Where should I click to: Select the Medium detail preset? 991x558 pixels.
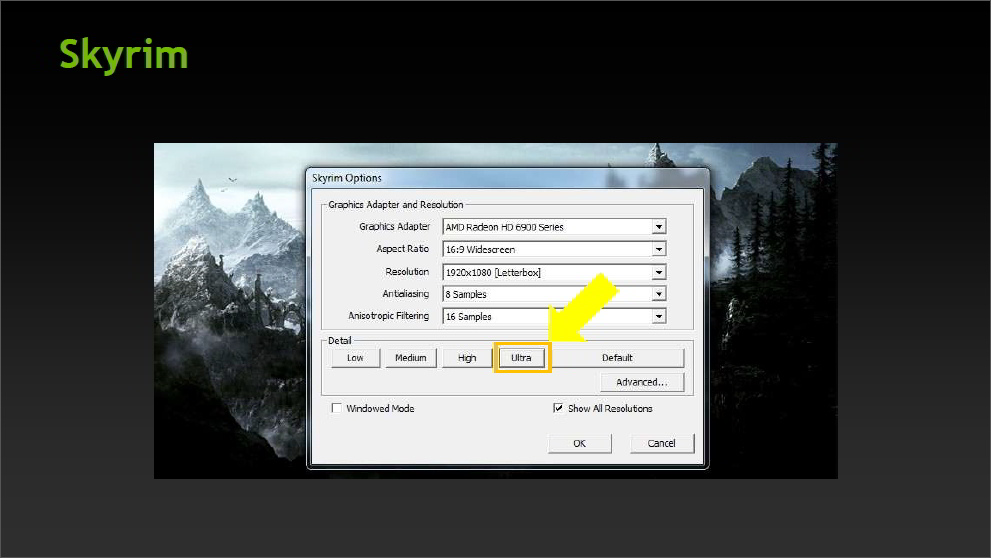tap(411, 358)
